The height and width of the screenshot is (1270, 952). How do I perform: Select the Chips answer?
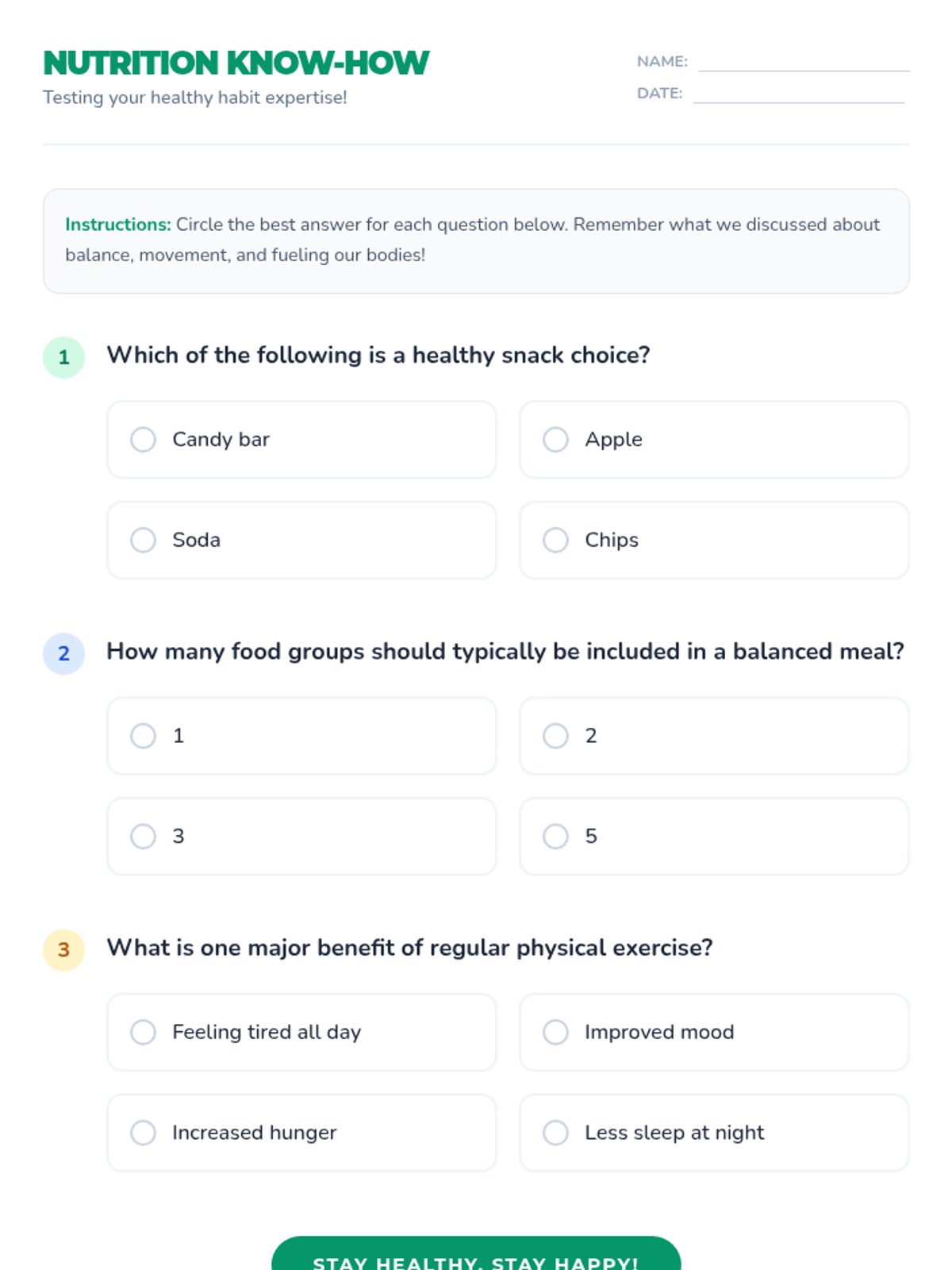click(555, 540)
